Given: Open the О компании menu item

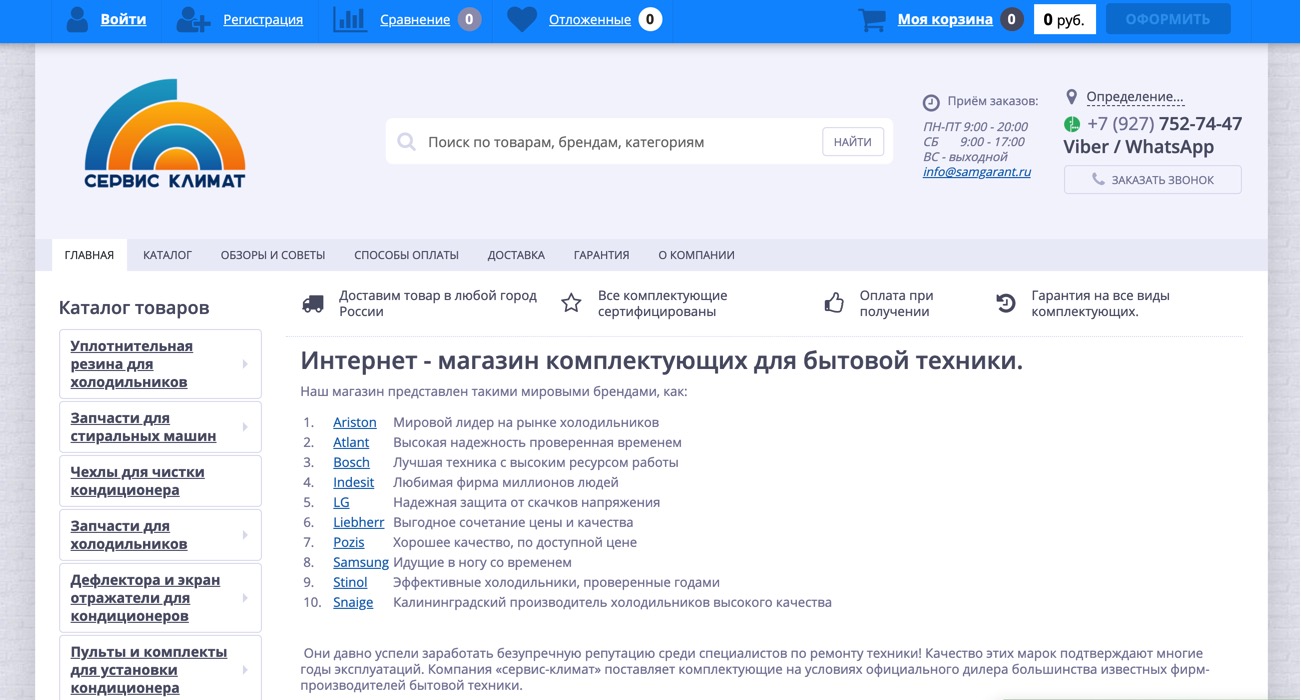Looking at the screenshot, I should point(696,255).
